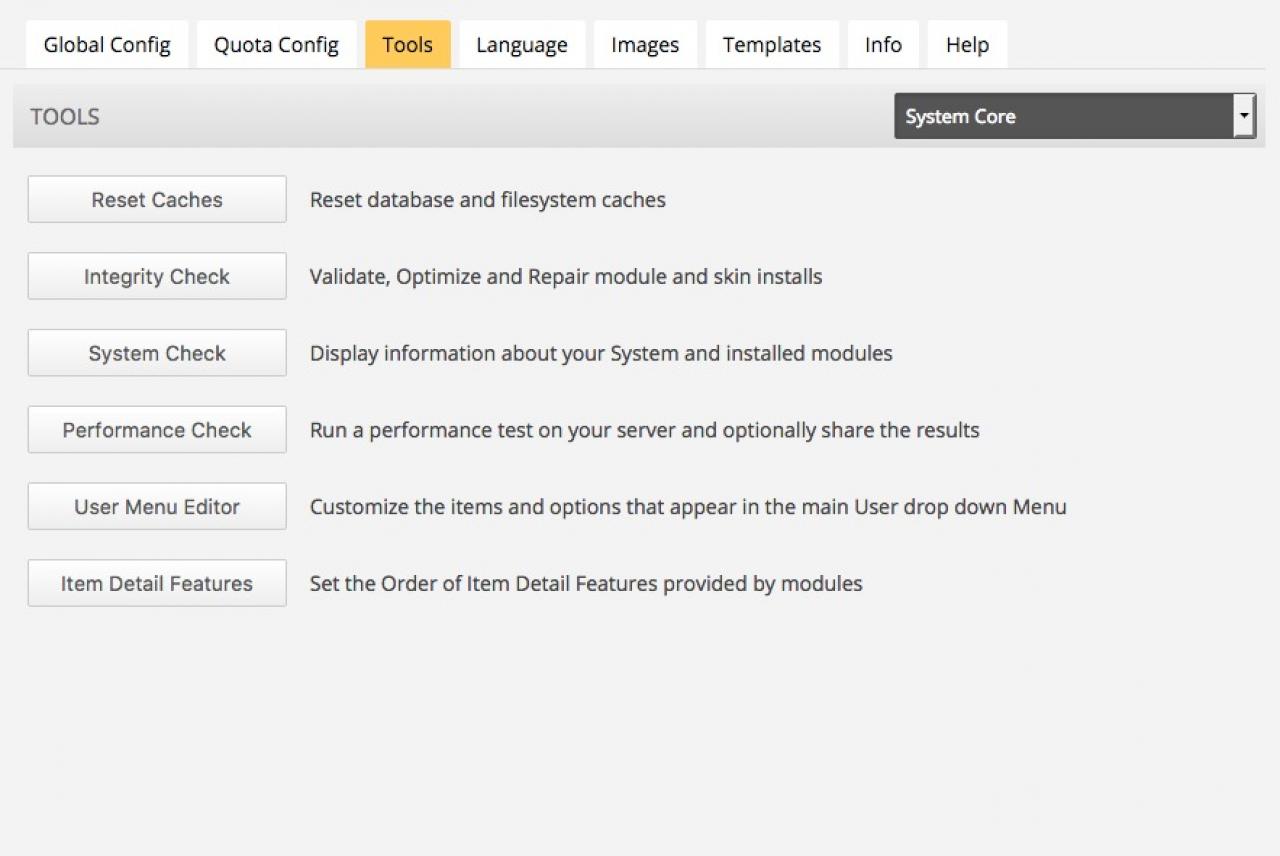View the Info tab
This screenshot has height=856, width=1280.
pos(883,45)
